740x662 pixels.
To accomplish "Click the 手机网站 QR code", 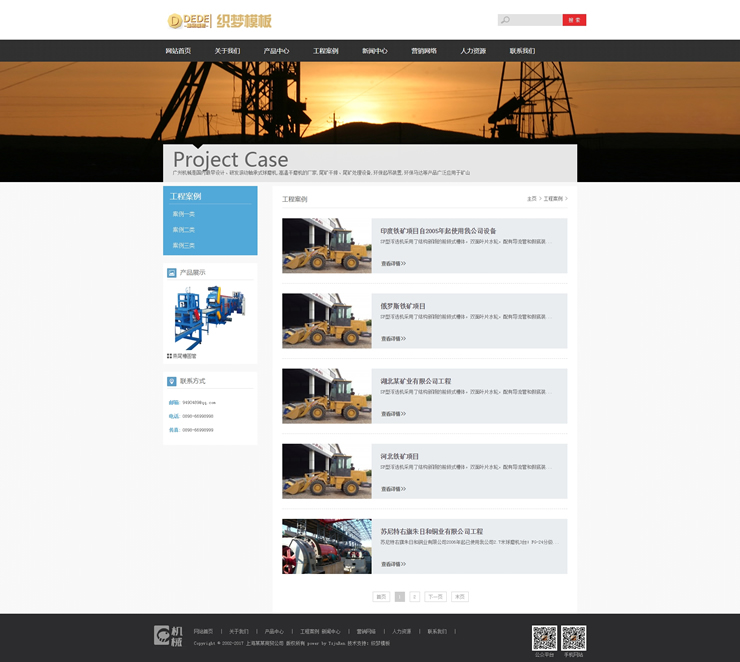I will coord(573,638).
